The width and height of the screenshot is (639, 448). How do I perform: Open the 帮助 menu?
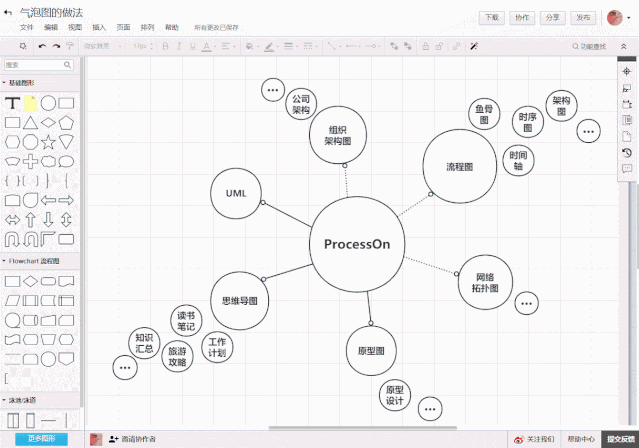pos(172,27)
